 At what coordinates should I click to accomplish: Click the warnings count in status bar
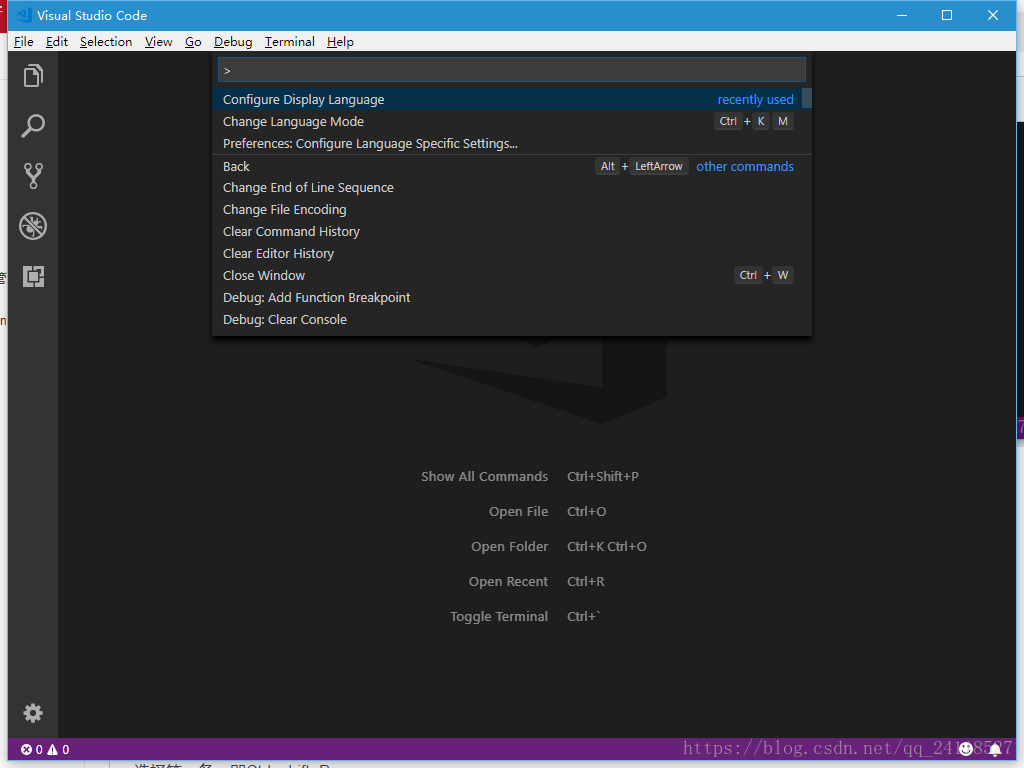[58, 750]
